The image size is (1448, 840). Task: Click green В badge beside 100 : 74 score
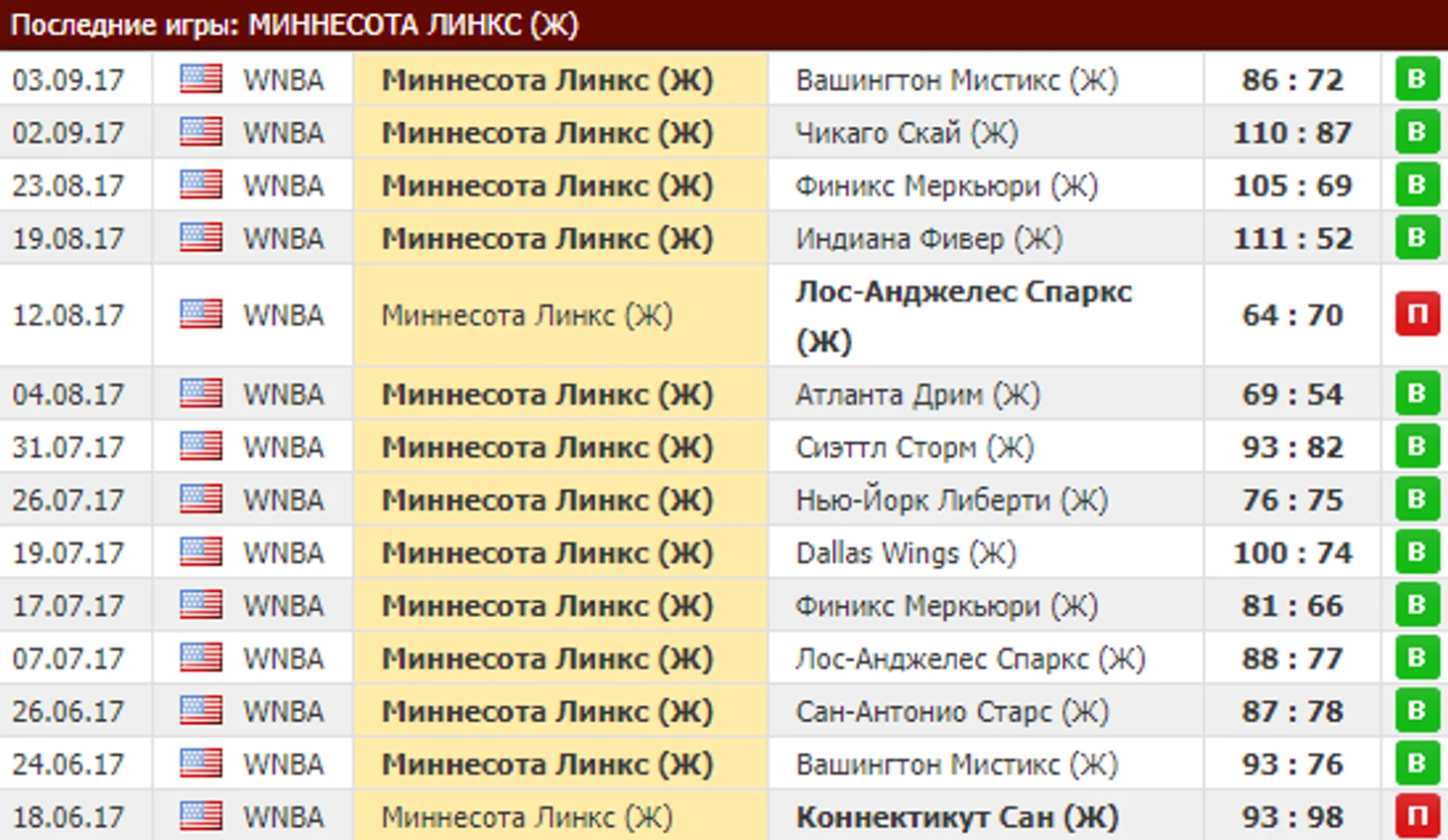(x=1417, y=551)
